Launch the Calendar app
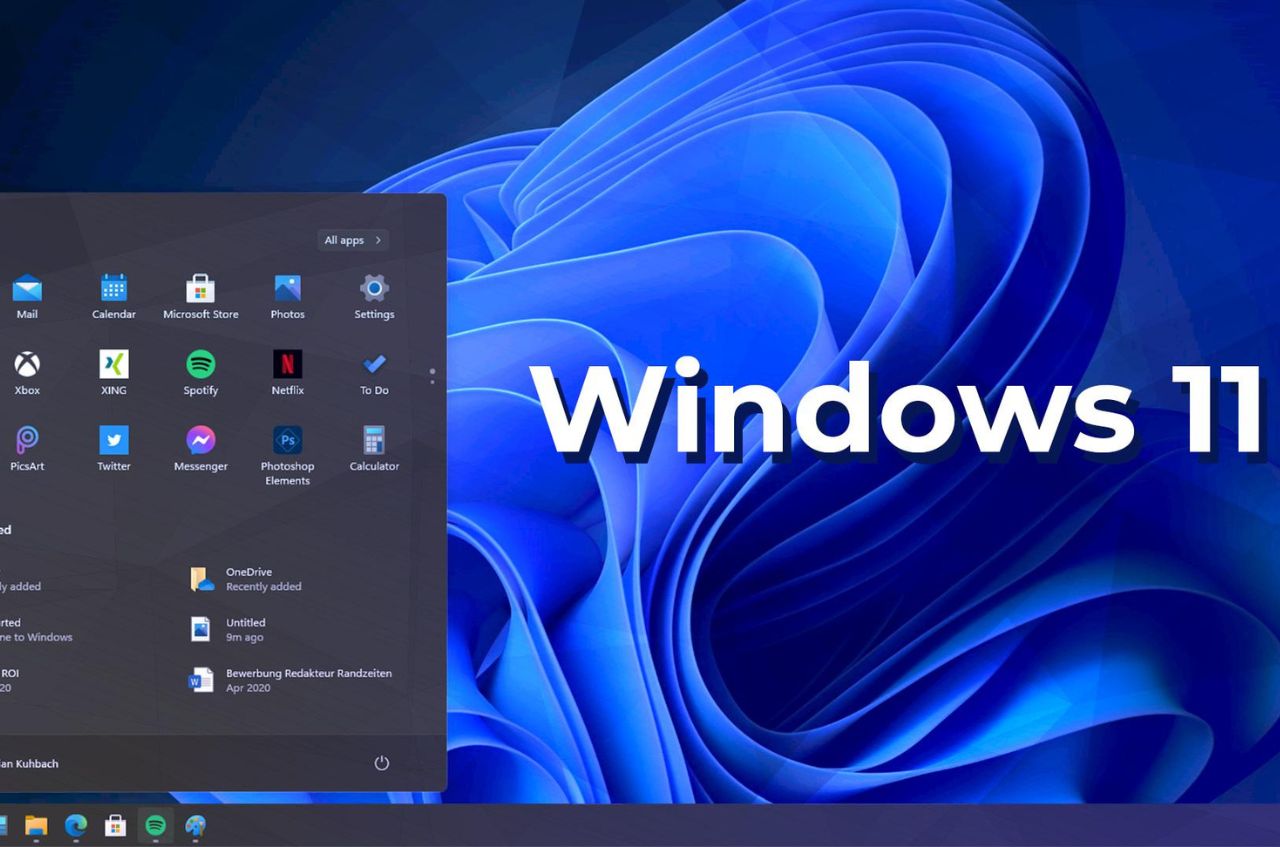The height and width of the screenshot is (847, 1280). pyautogui.click(x=114, y=297)
